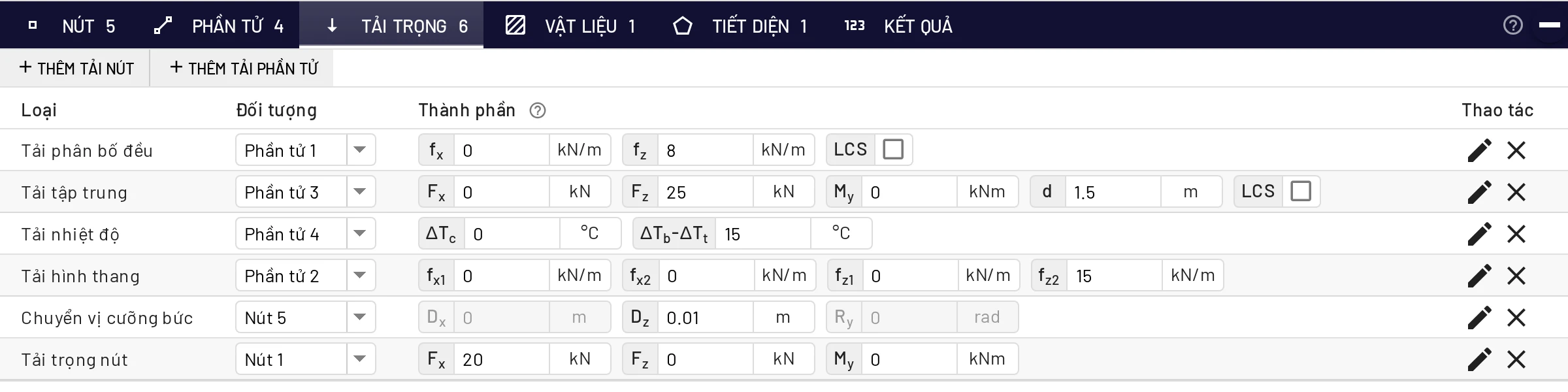Focus fx field of Tải phân bố đều
This screenshot has height=392, width=1568.
coord(501,150)
